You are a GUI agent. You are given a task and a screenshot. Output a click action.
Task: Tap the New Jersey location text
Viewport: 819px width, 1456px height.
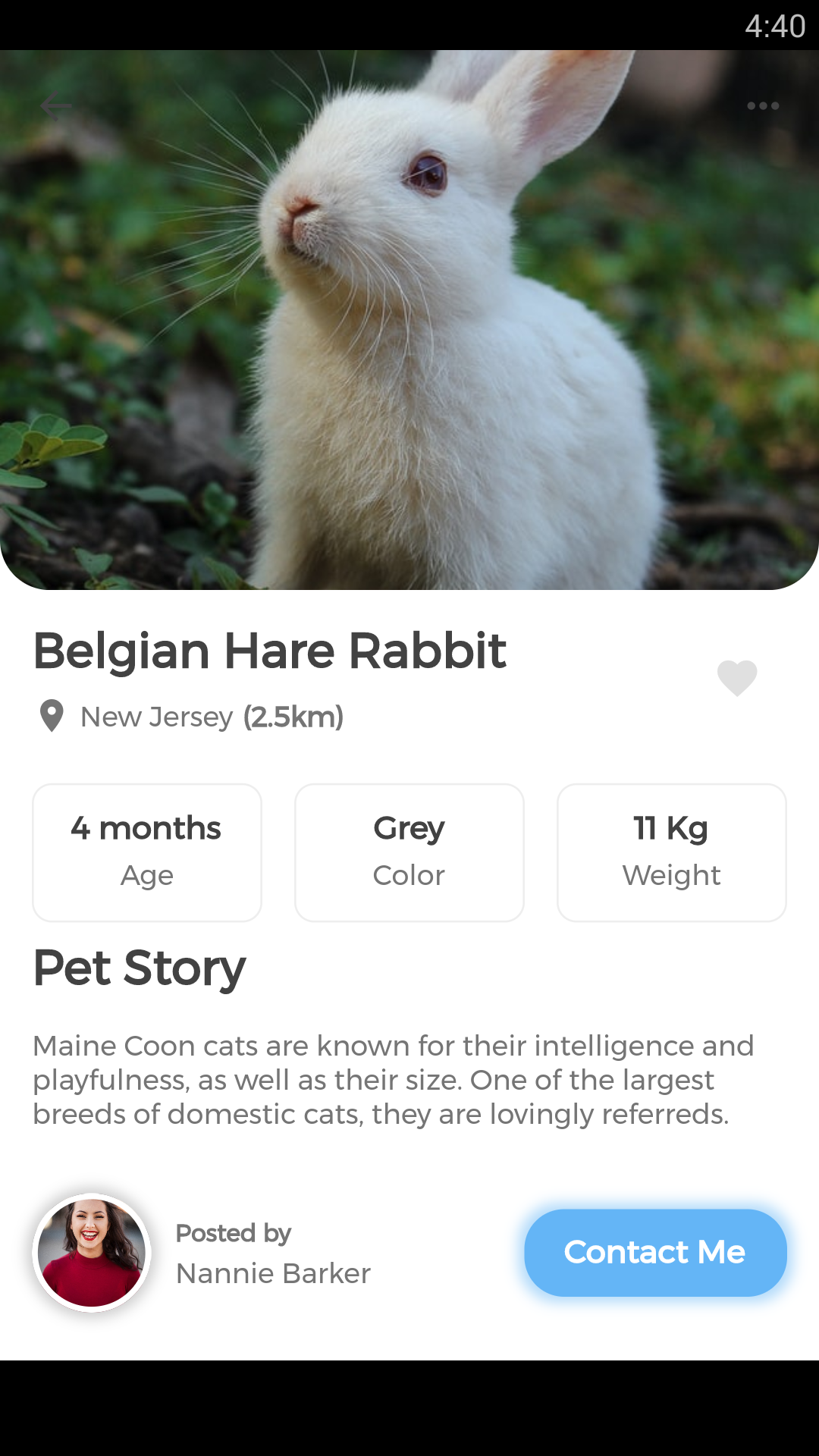pyautogui.click(x=156, y=717)
